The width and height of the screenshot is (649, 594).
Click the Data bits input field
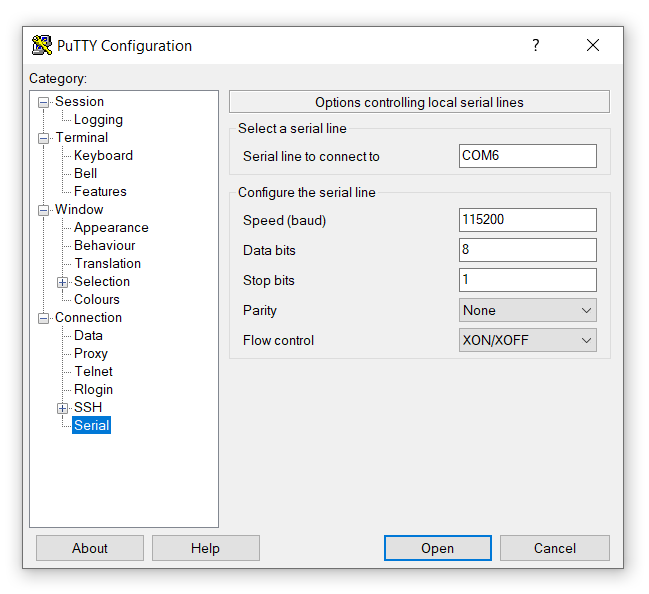tap(527, 250)
